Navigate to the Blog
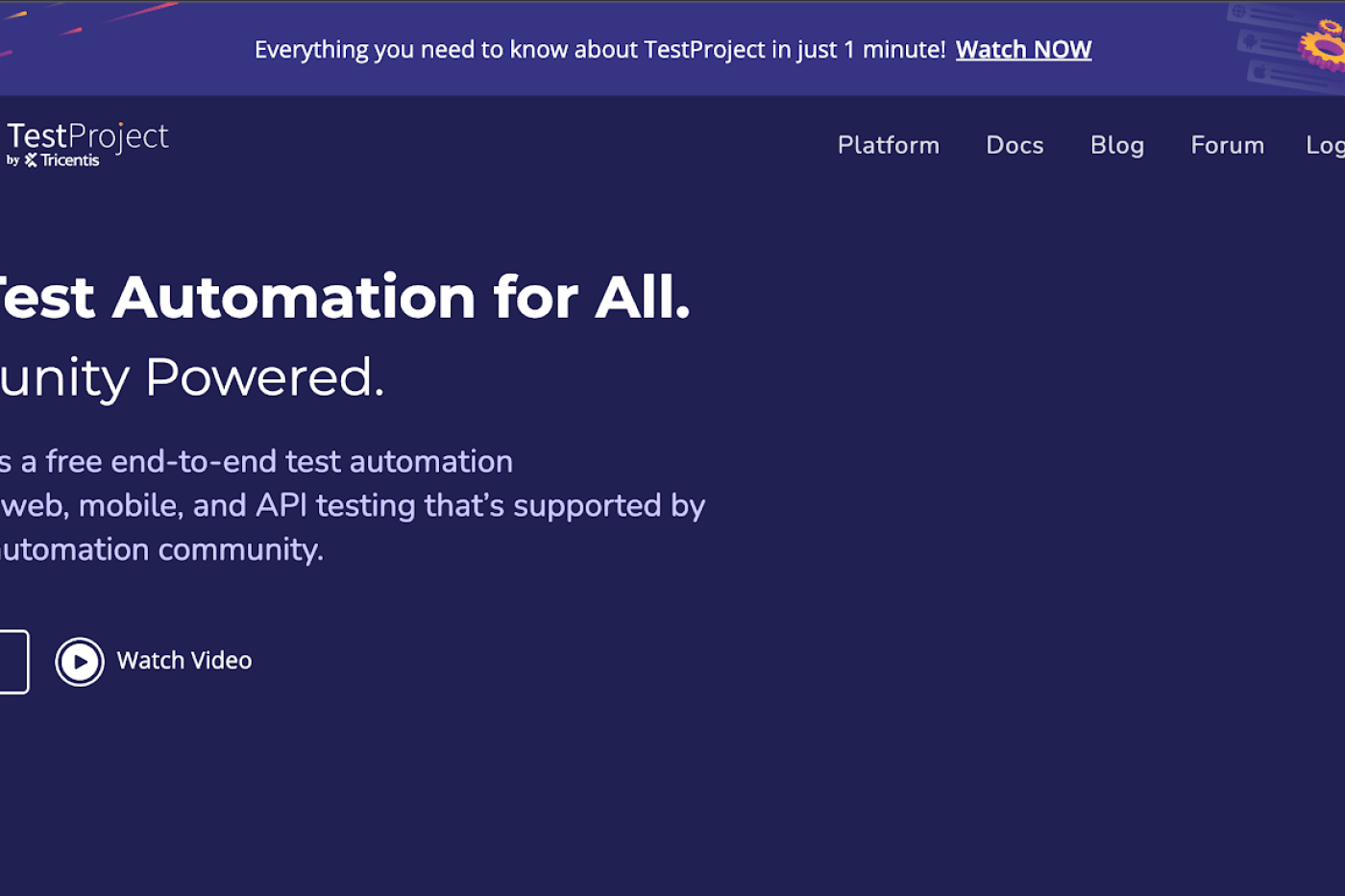The height and width of the screenshot is (896, 1345). [1117, 145]
